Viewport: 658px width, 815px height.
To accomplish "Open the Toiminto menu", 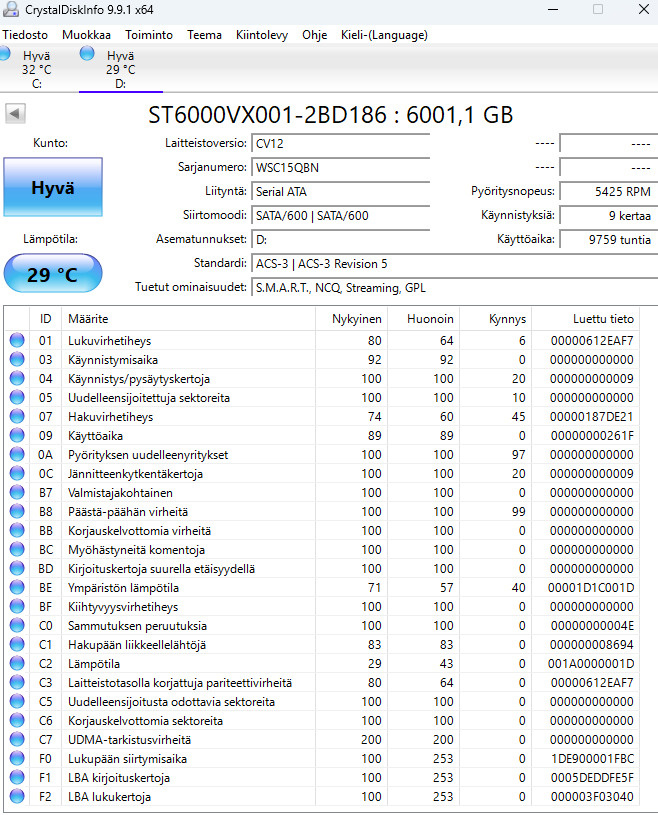I will 149,35.
